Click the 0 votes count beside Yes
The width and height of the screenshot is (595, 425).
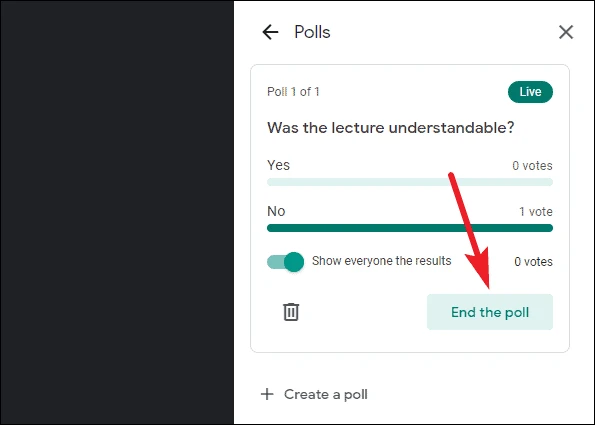(x=532, y=165)
